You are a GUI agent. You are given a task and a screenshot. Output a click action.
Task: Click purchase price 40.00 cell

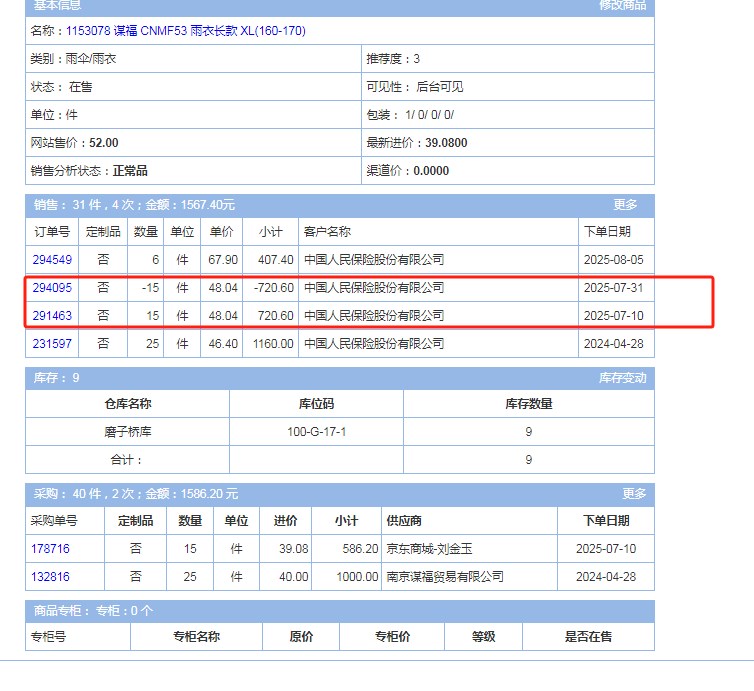click(x=286, y=577)
